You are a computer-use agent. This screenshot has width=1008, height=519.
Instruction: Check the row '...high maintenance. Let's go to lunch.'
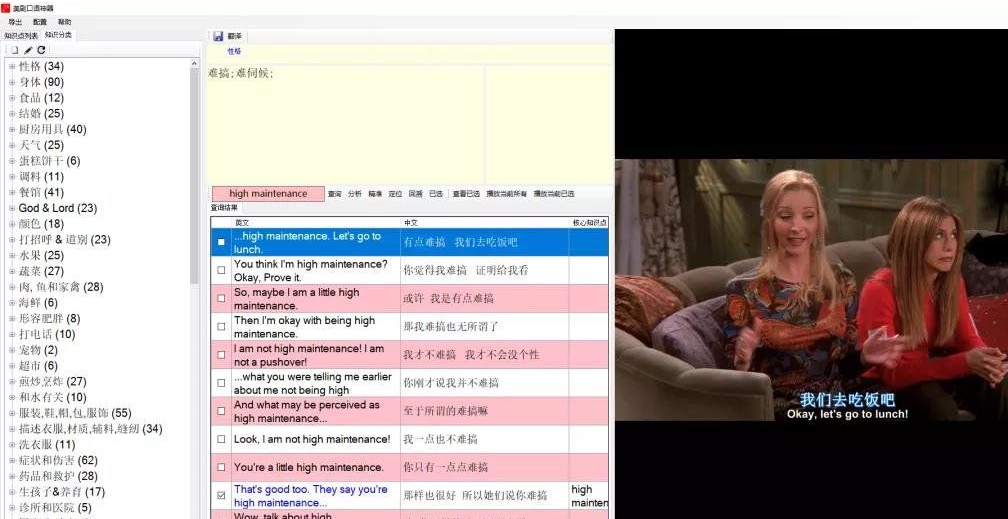click(x=221, y=242)
